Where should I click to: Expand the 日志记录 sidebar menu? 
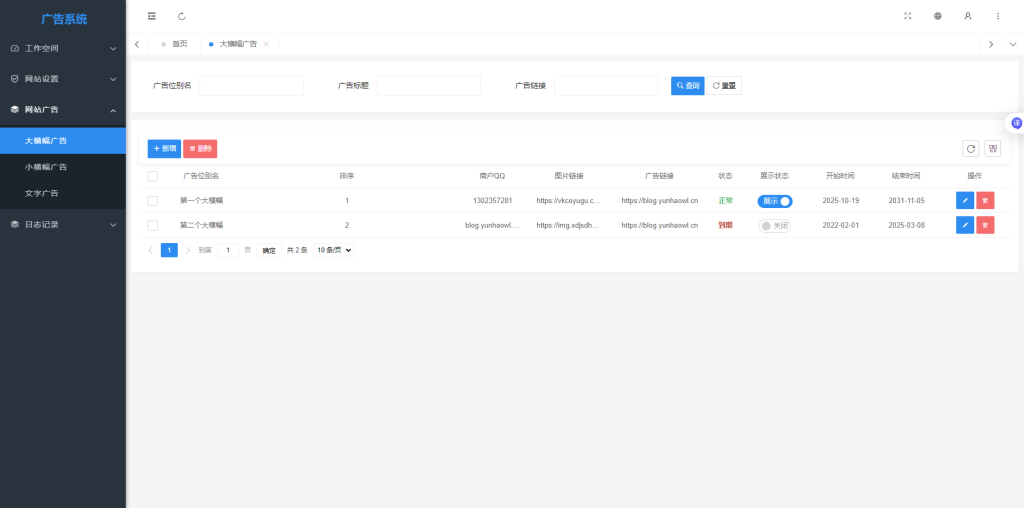(63, 225)
